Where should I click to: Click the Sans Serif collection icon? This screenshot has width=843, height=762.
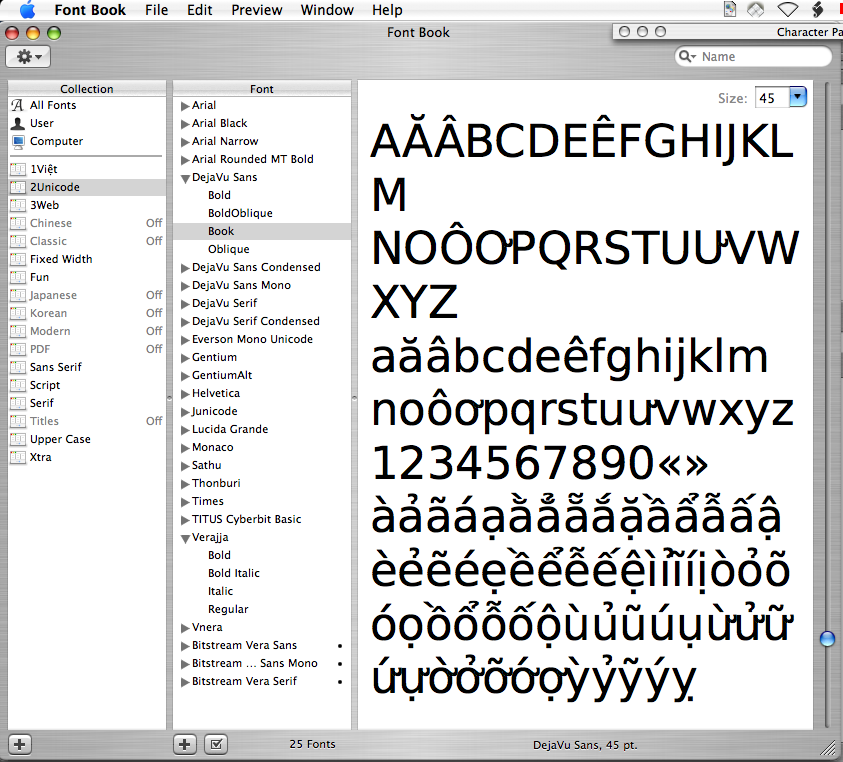(18, 367)
